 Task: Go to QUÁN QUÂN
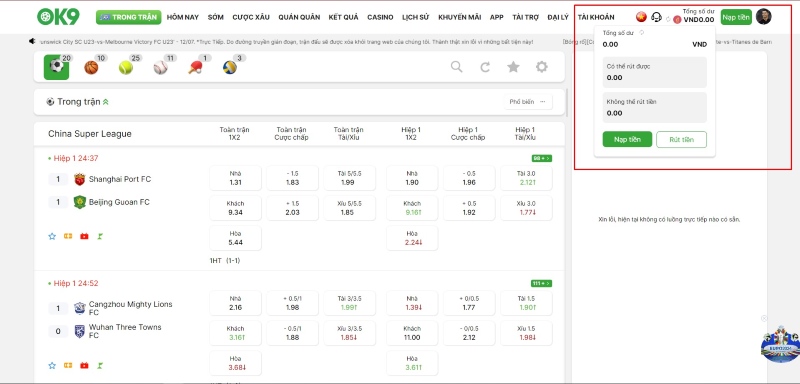(x=299, y=17)
